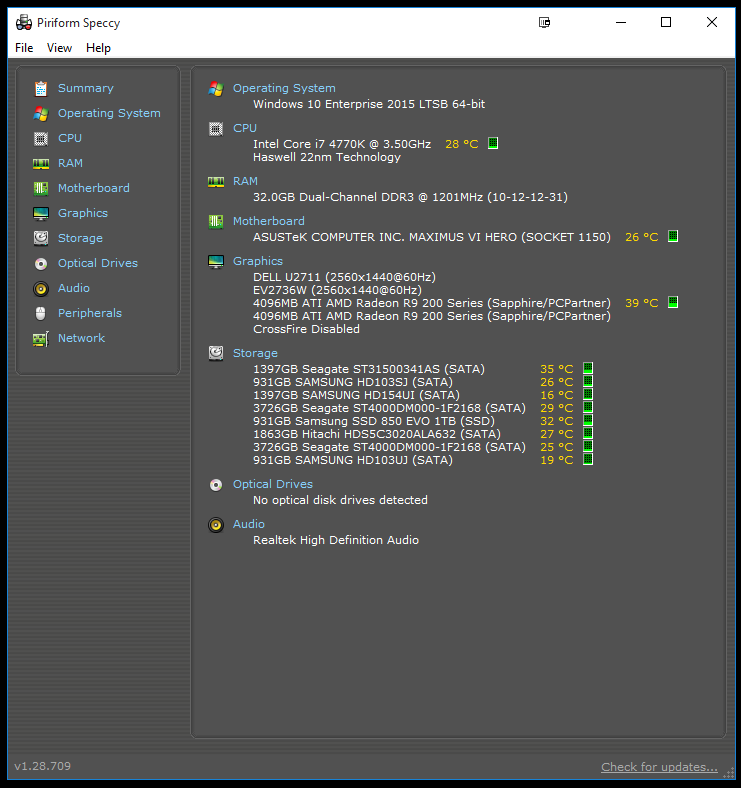741x788 pixels.
Task: Click the compact view icon in title bar
Action: point(544,22)
